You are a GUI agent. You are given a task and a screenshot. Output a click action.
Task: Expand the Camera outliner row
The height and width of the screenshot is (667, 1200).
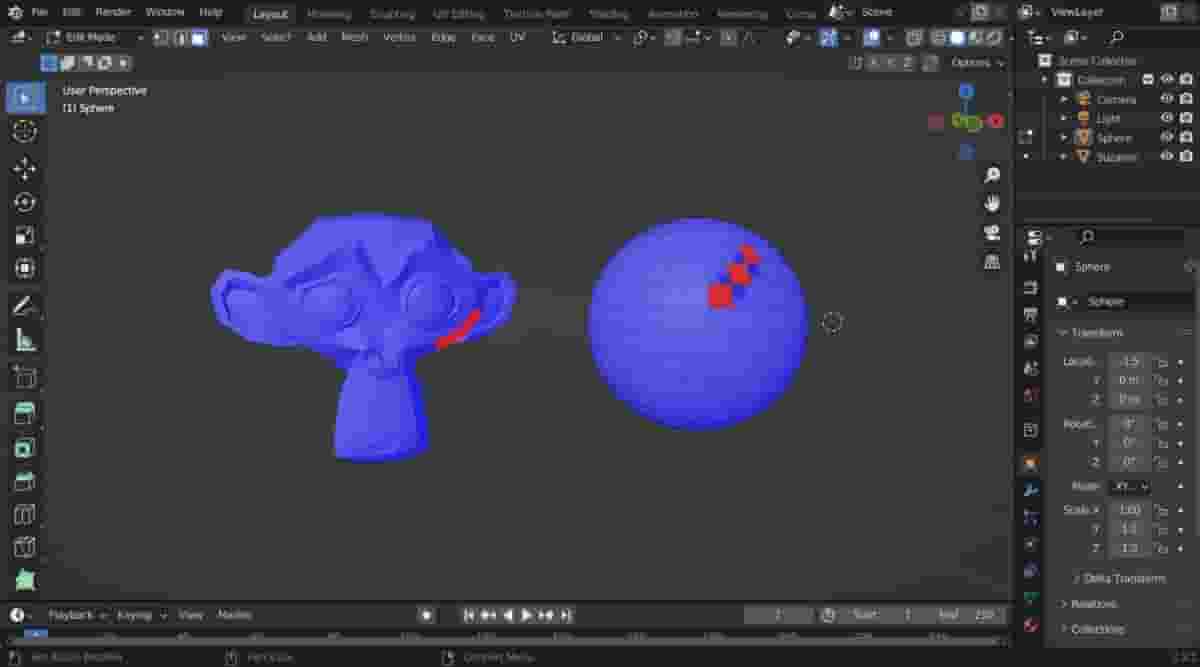coord(1064,99)
